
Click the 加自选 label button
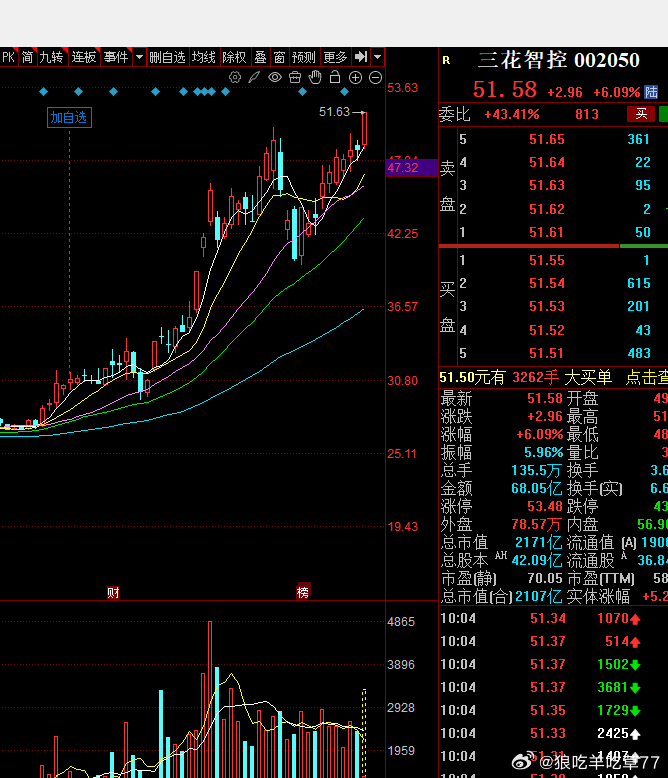69,118
